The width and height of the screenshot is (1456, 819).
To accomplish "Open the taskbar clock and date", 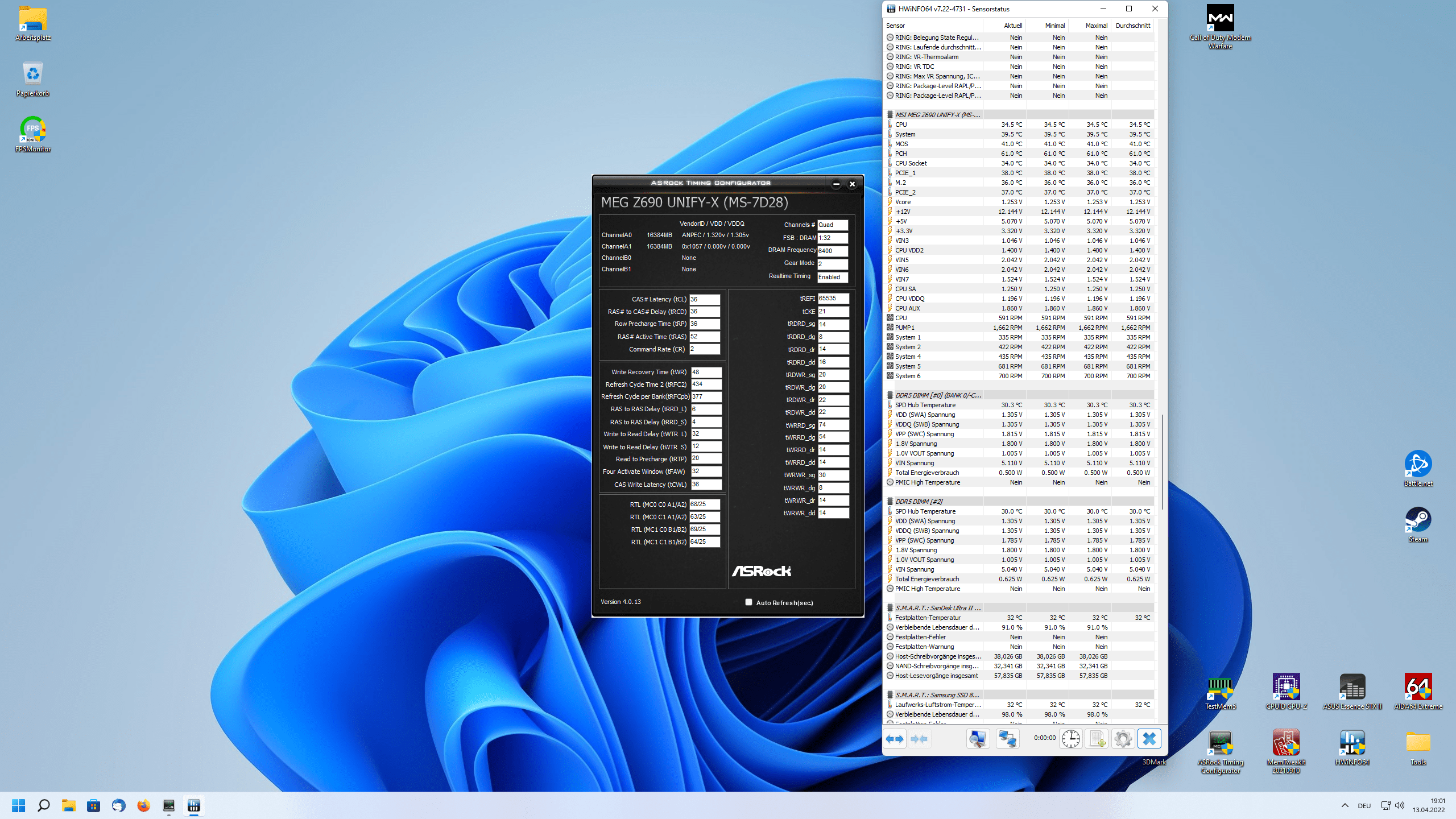I will click(1428, 805).
